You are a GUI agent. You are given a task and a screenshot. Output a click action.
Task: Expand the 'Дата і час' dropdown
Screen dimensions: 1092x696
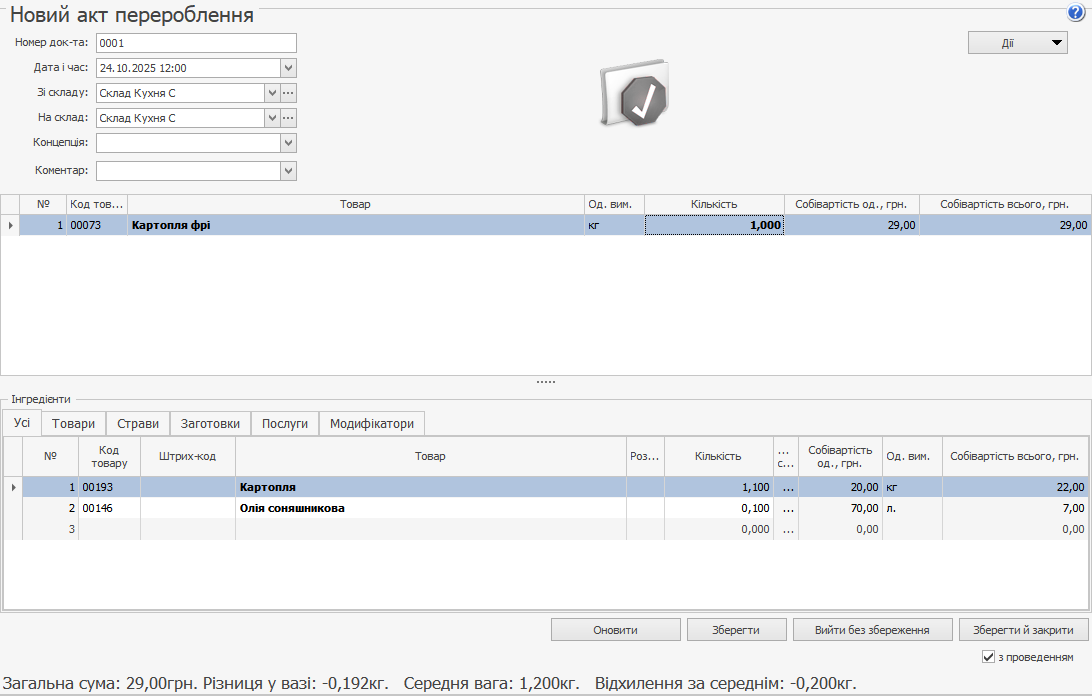[288, 68]
